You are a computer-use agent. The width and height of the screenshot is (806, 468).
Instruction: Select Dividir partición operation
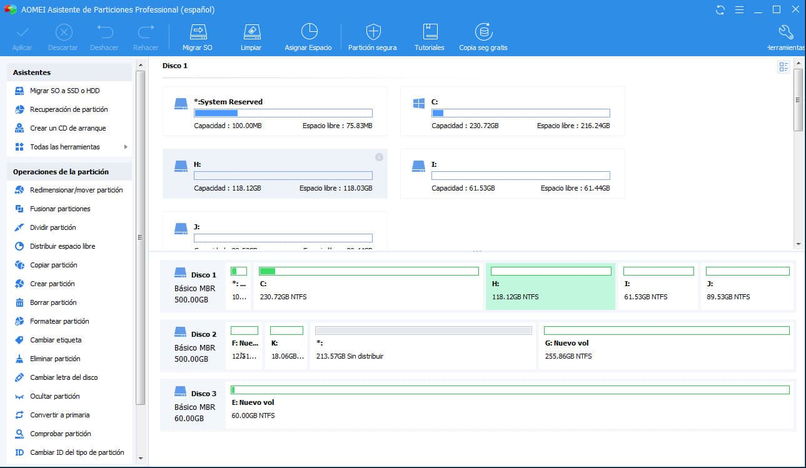point(52,227)
